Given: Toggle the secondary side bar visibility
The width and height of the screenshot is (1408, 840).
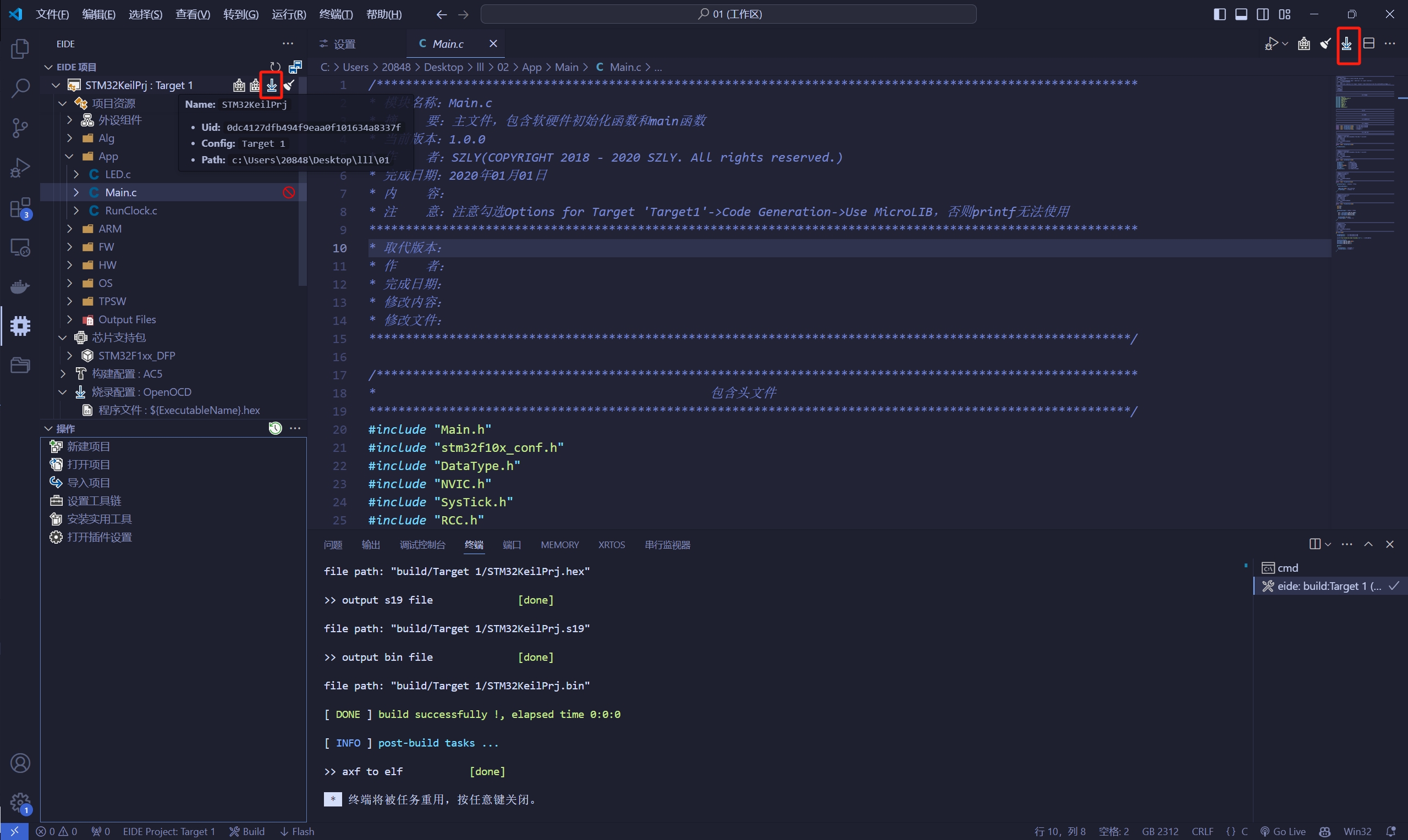Looking at the screenshot, I should coord(1262,14).
